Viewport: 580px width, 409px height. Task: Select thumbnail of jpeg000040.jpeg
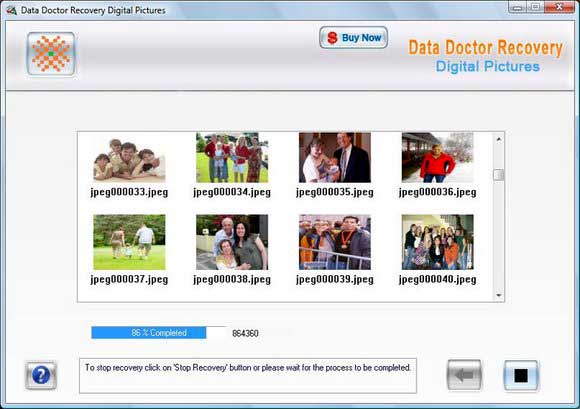438,242
